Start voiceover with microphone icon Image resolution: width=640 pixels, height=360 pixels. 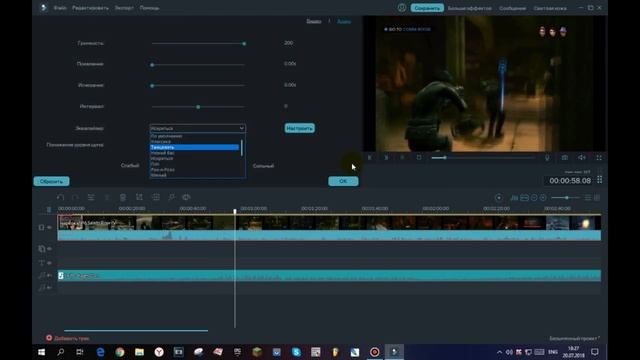tap(547, 158)
